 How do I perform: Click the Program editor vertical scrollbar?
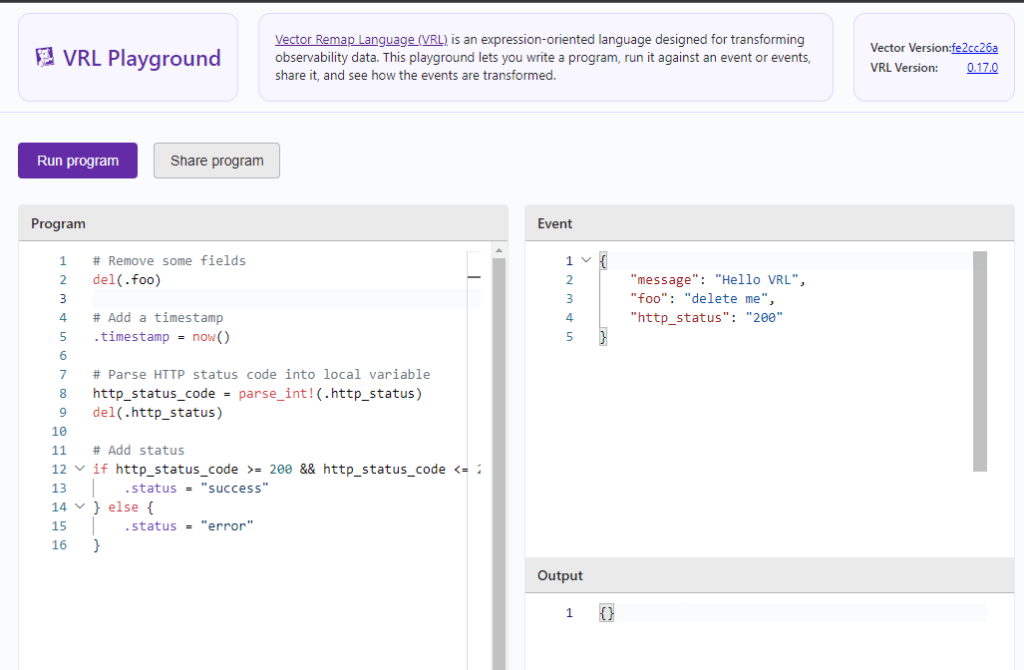[499, 450]
